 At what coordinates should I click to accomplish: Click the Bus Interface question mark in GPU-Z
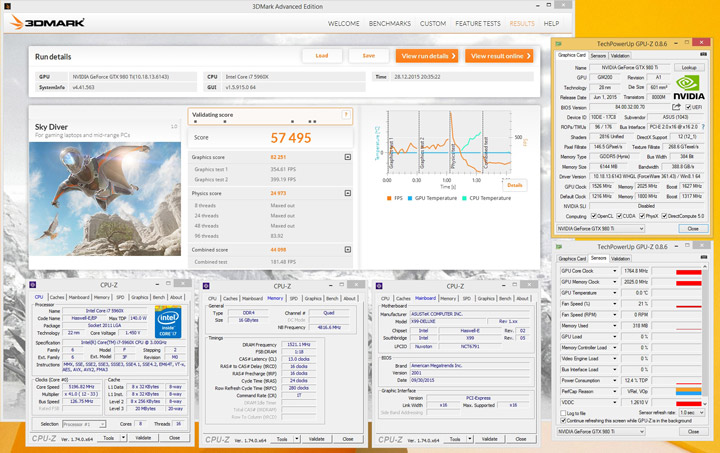coord(703,127)
